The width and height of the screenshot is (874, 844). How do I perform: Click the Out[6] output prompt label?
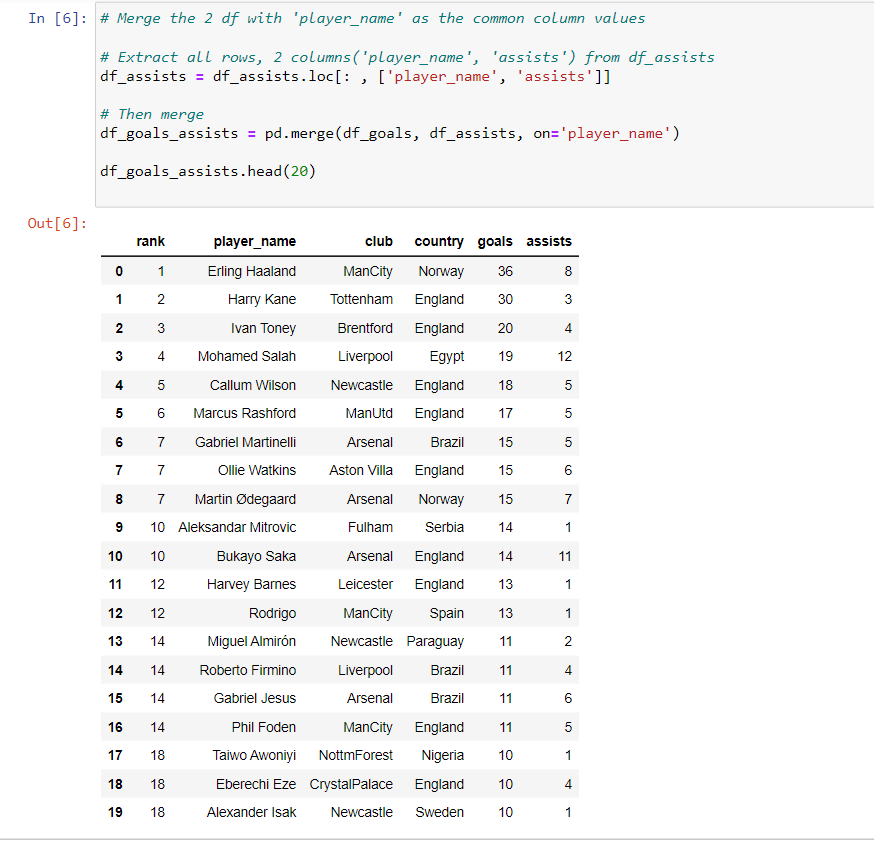[x=57, y=223]
